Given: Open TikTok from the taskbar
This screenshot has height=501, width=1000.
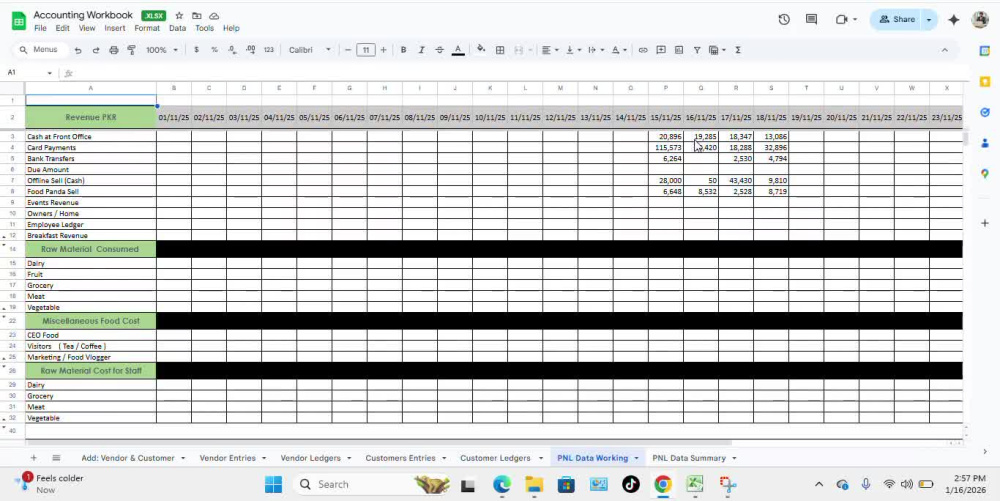Looking at the screenshot, I should coord(631,484).
